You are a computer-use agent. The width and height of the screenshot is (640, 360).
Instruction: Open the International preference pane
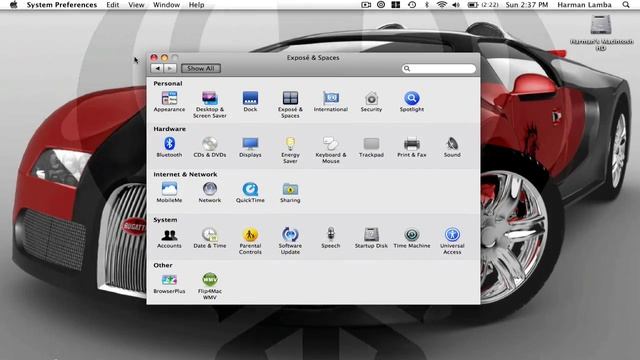click(331, 101)
